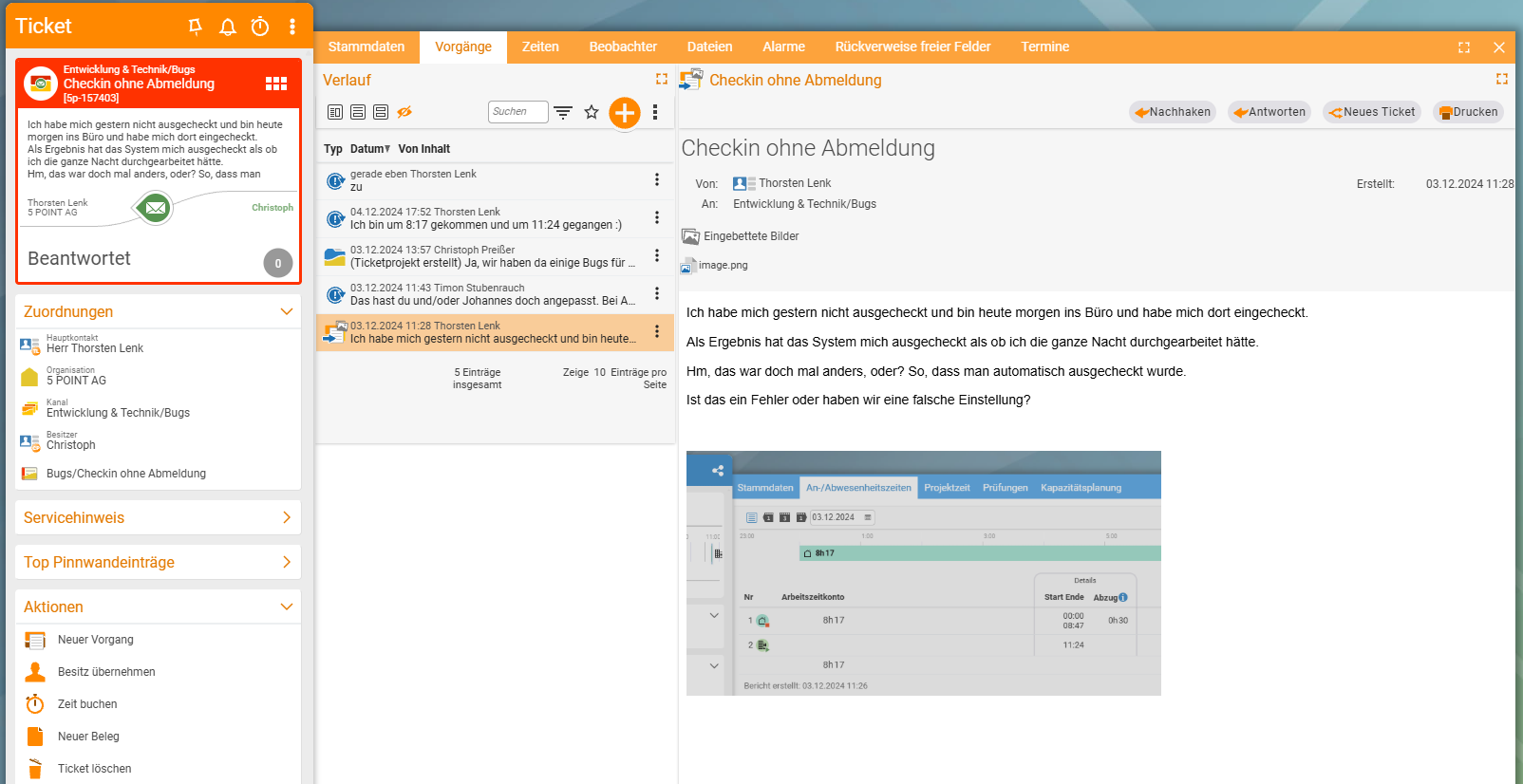Expand the Checkin ohne Abmeldung detail panel

point(1502,80)
